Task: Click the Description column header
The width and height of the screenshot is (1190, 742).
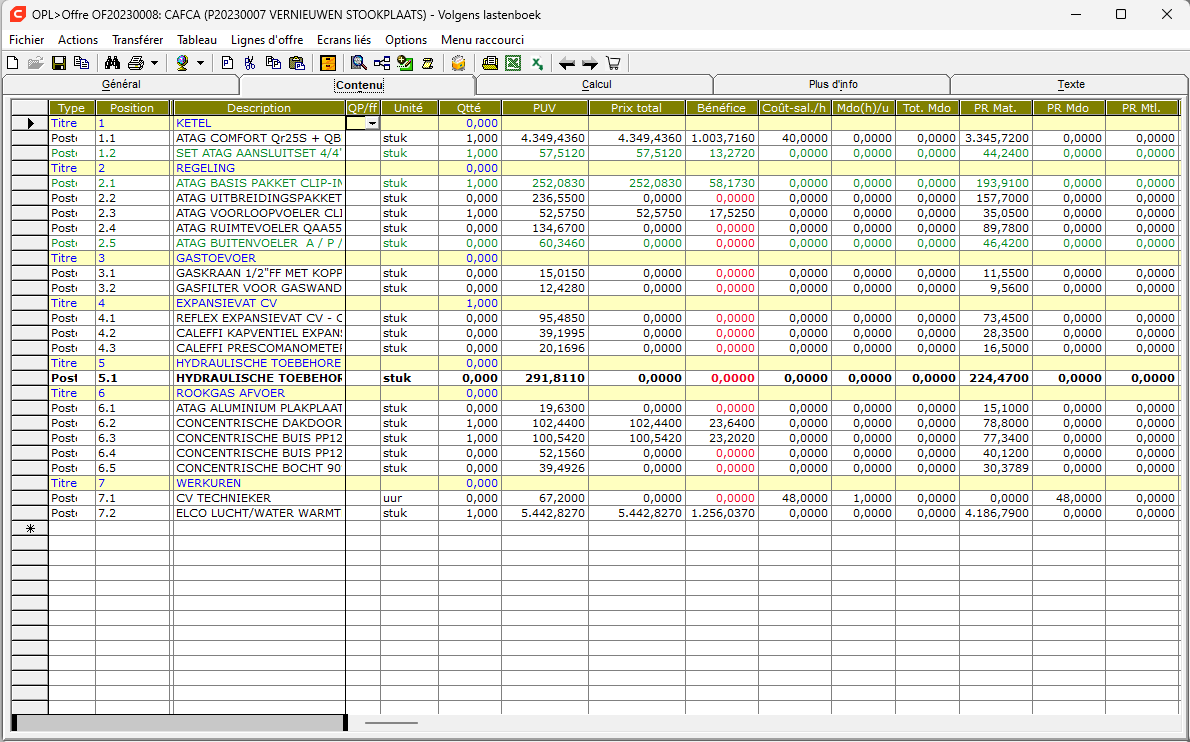Action: point(259,108)
